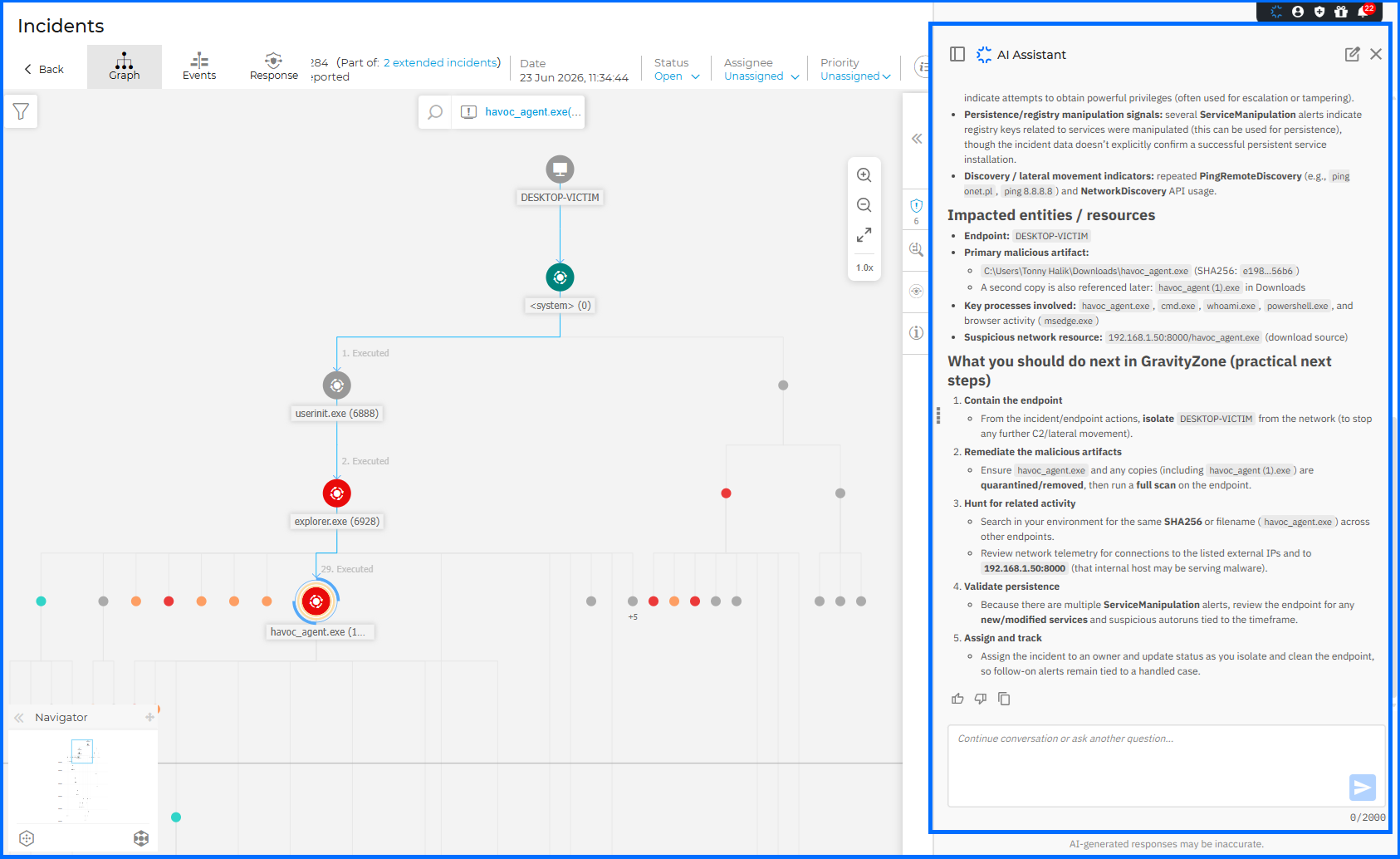Toggle the AI Assistant sidebar layout icon
The image size is (1400, 859).
[x=957, y=54]
